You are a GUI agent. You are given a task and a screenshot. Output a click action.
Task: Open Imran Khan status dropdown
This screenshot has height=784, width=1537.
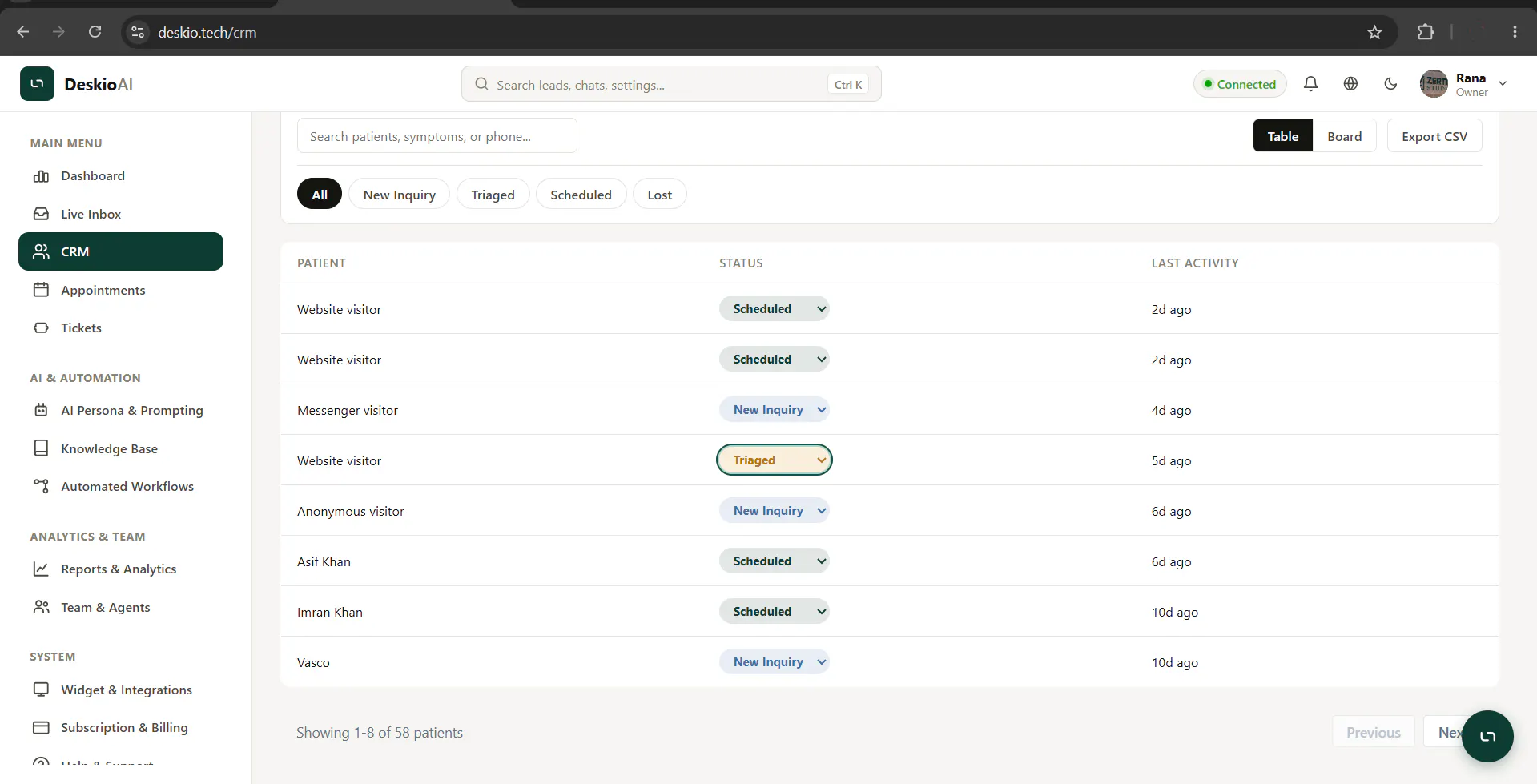pyautogui.click(x=774, y=612)
